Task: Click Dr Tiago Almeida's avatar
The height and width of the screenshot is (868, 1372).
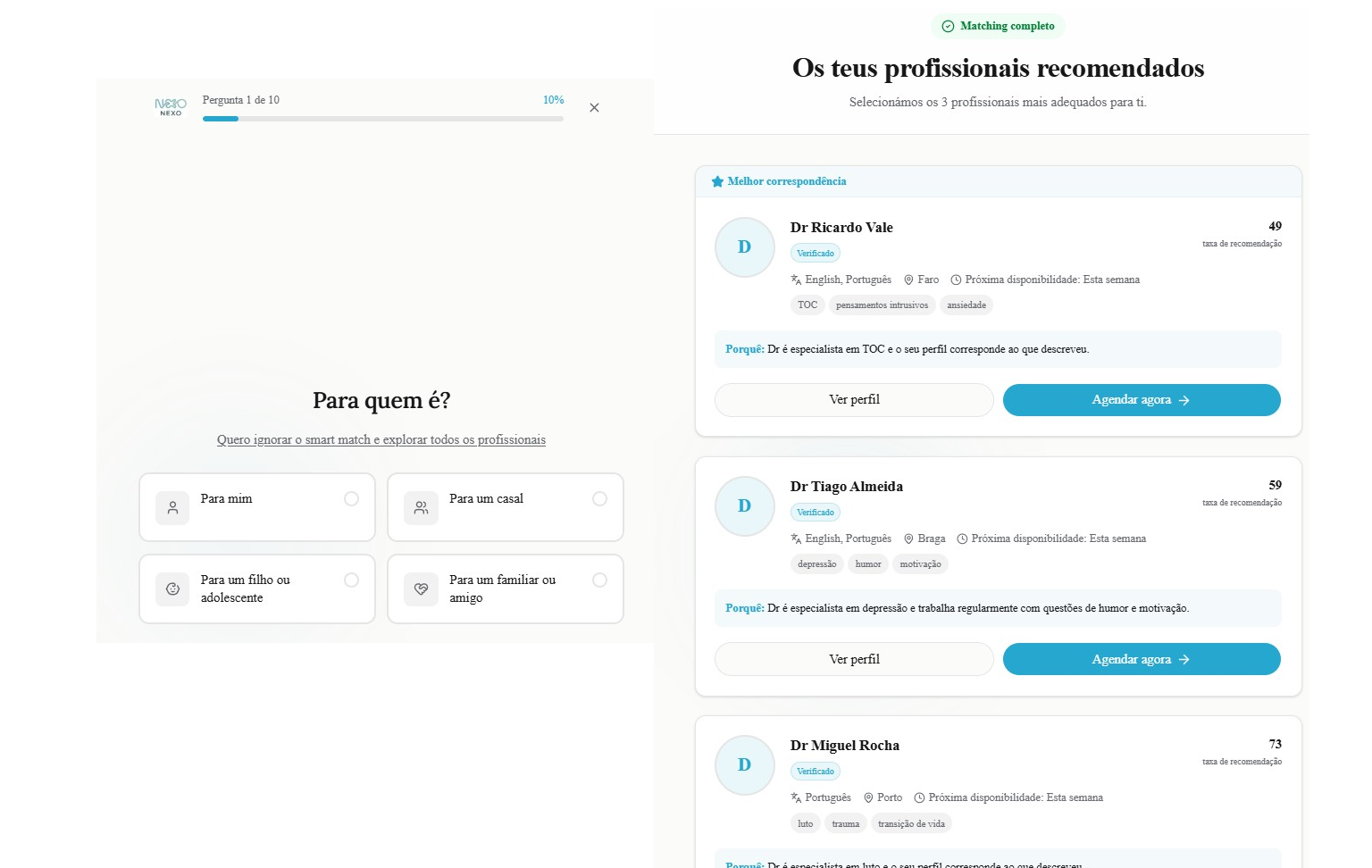Action: (x=744, y=506)
